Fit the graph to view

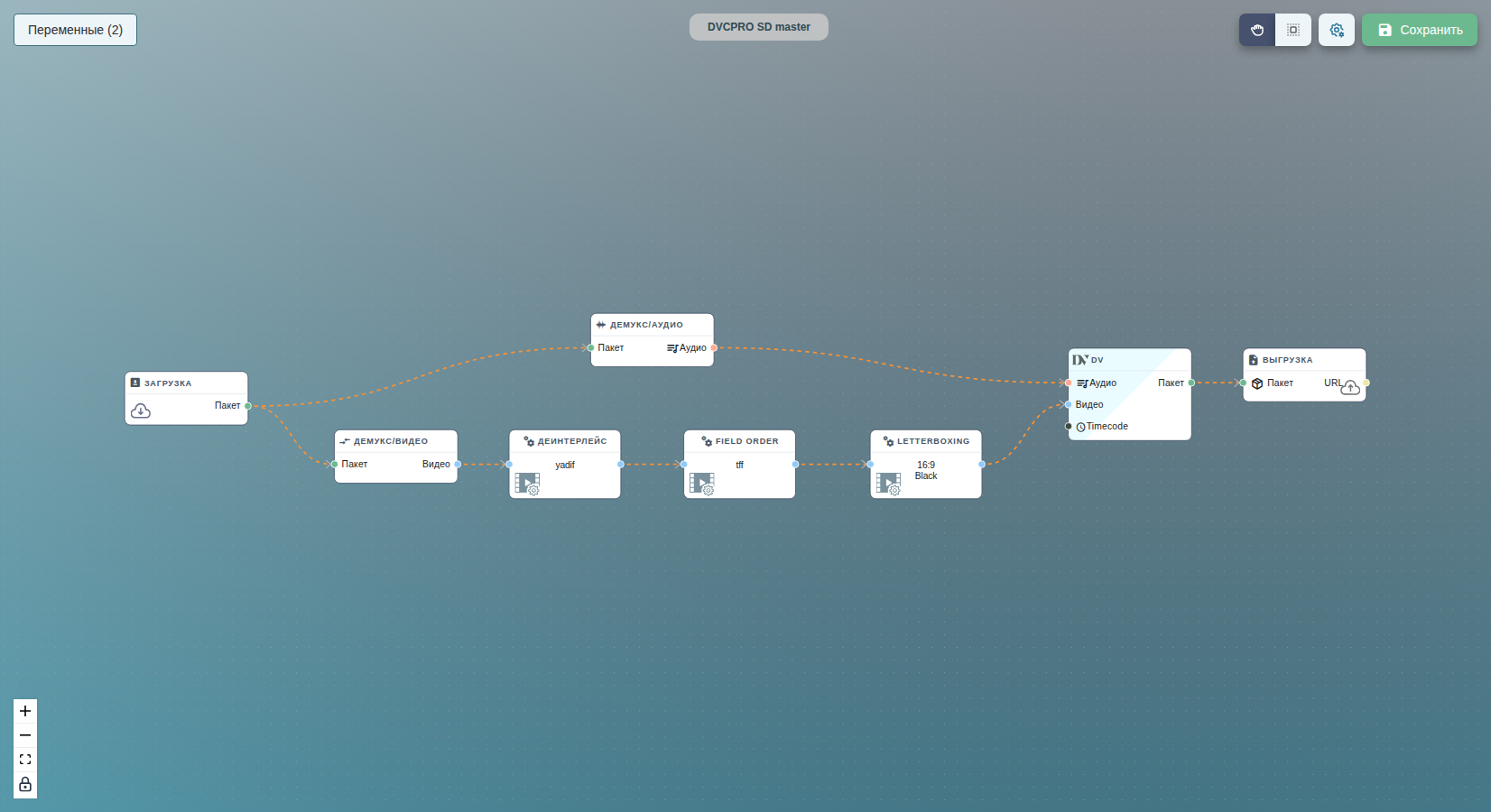[x=25, y=760]
